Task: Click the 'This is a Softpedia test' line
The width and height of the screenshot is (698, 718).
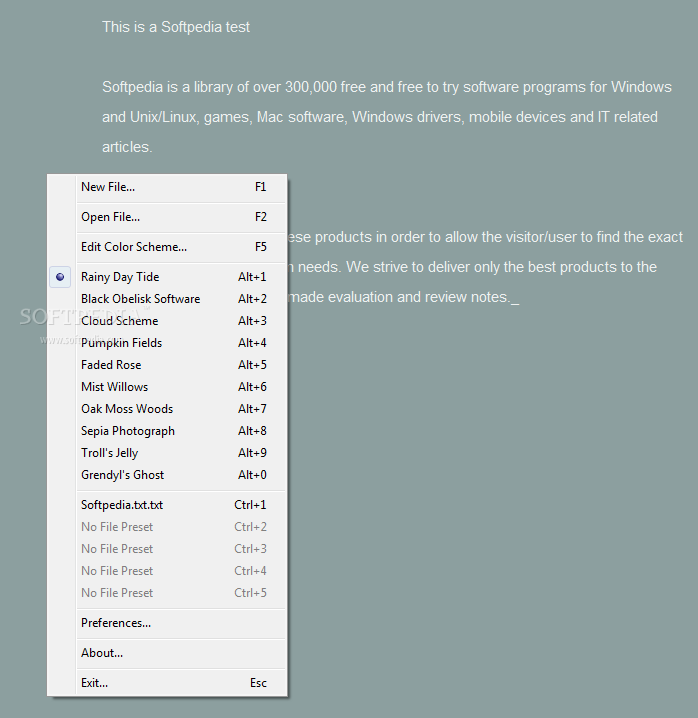Action: pos(176,27)
